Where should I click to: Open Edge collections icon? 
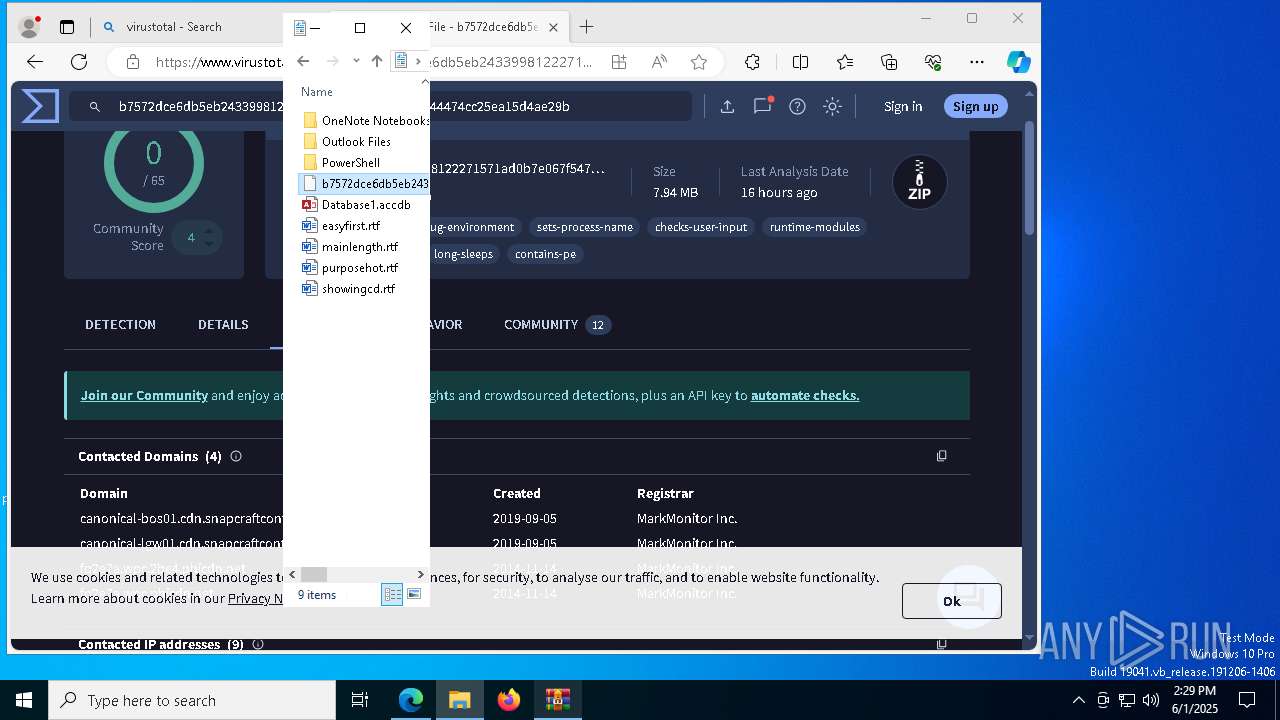tap(889, 62)
